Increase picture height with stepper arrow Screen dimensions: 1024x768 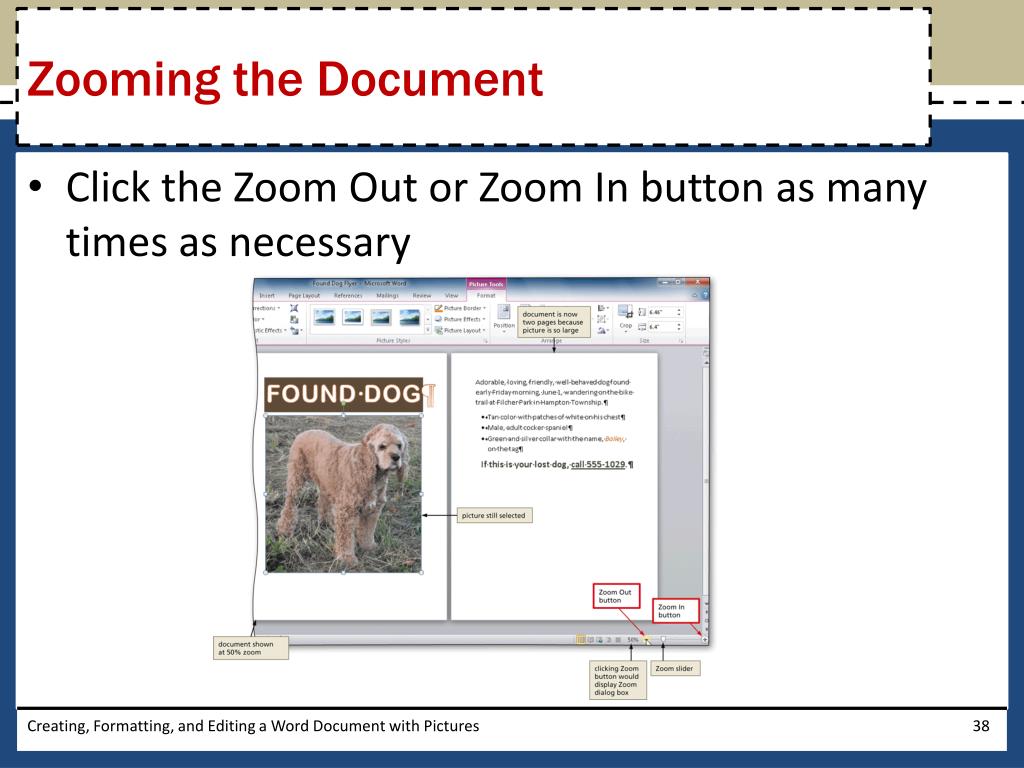pyautogui.click(x=679, y=310)
